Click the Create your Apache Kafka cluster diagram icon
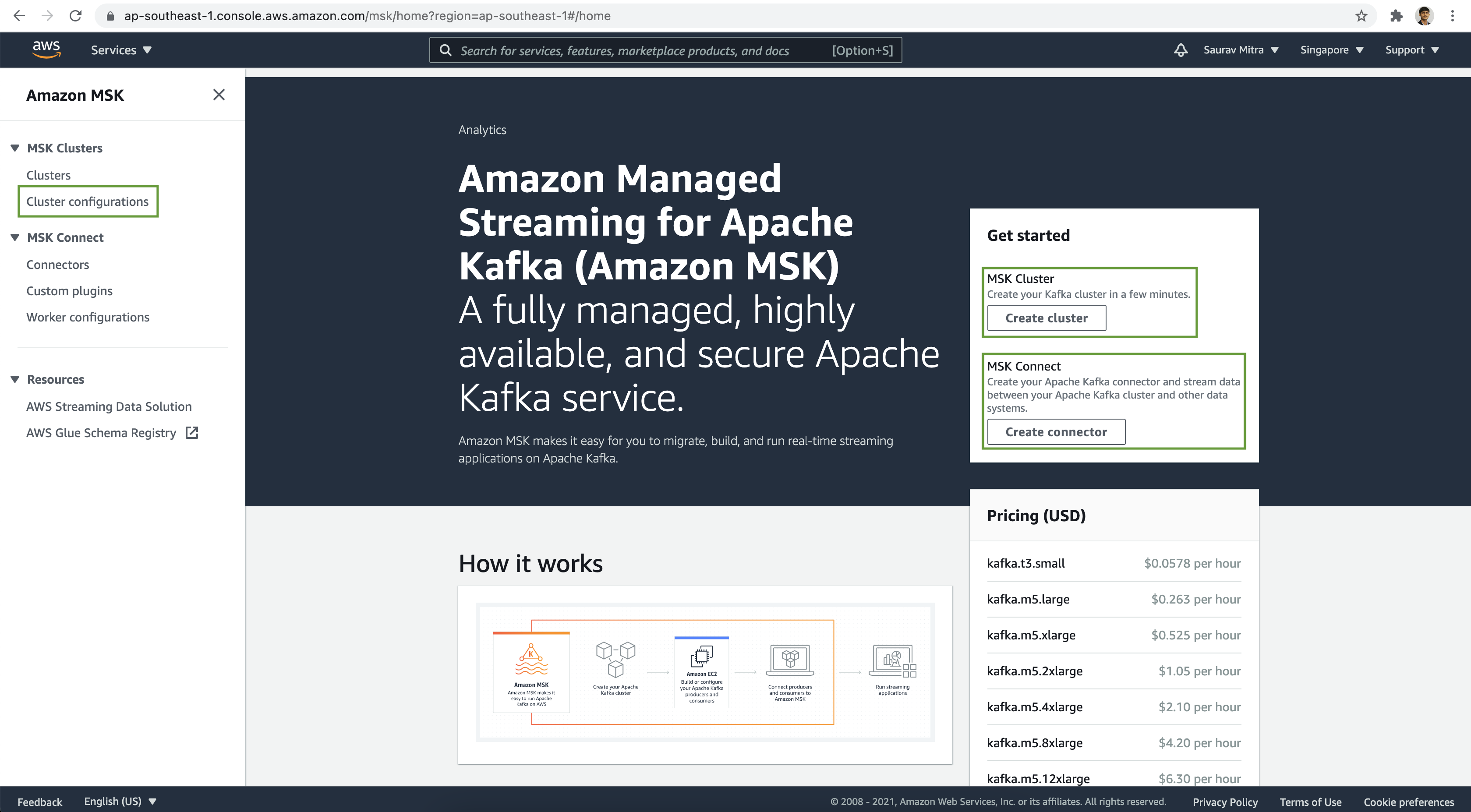This screenshot has height=812, width=1471. pyautogui.click(x=615, y=660)
